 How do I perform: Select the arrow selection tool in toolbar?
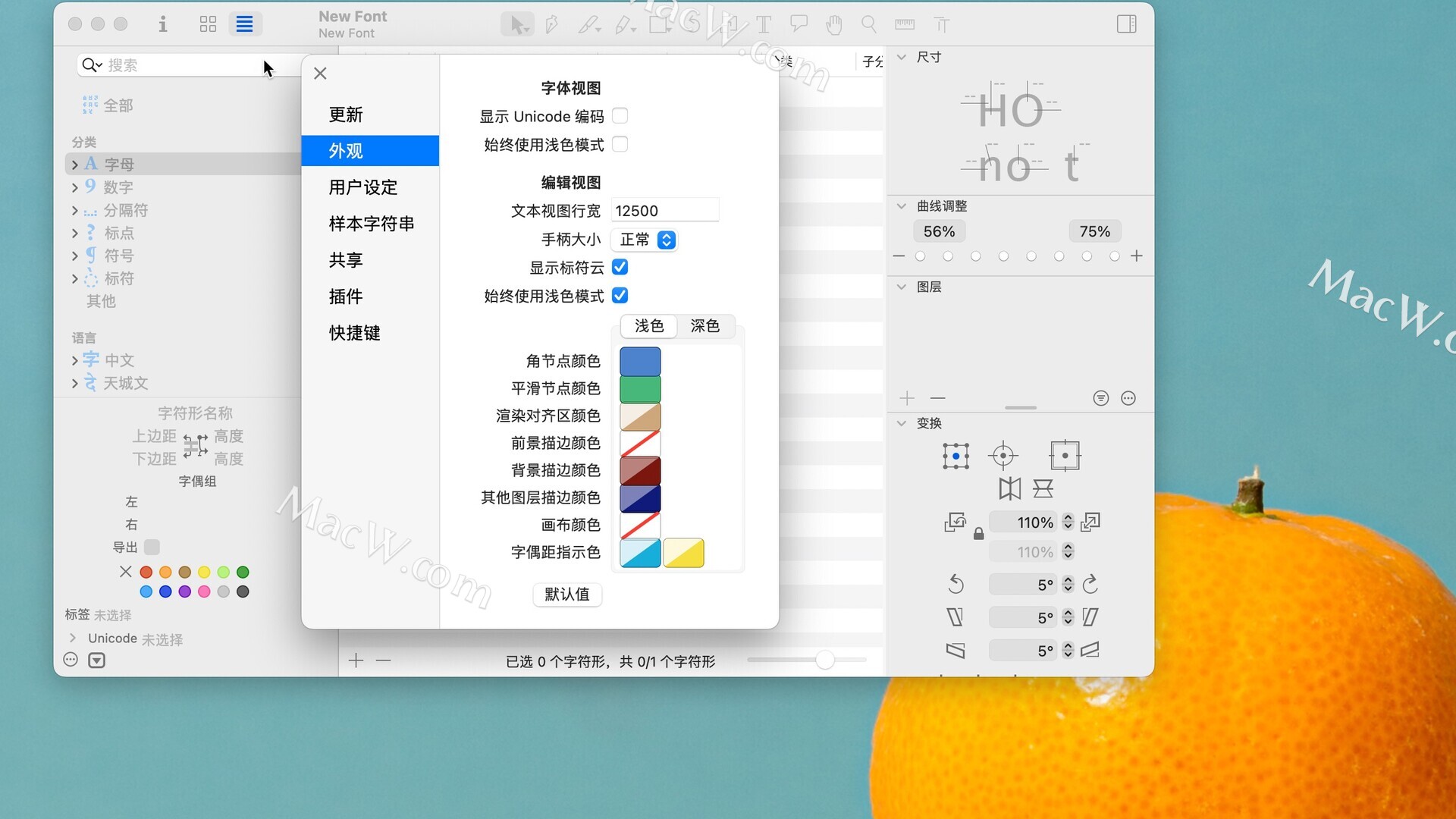point(517,24)
